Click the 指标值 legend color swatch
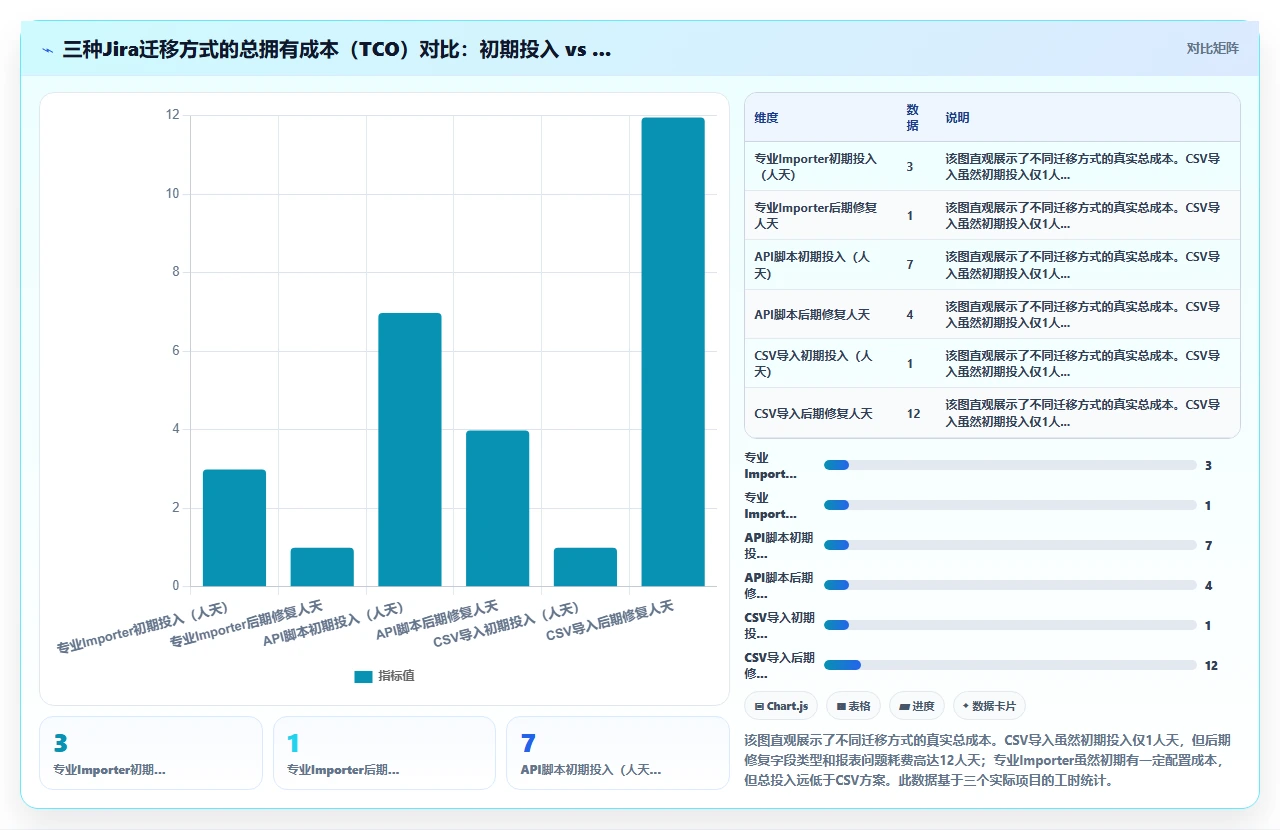 (363, 677)
